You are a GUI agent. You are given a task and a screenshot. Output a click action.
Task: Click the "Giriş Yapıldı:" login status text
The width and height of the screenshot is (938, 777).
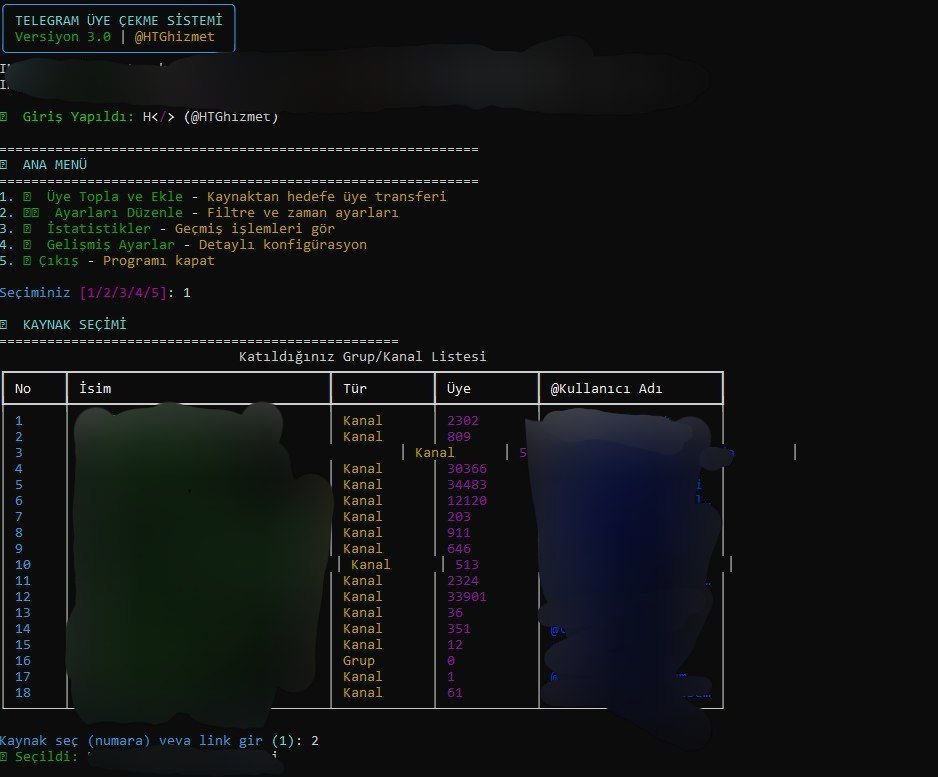click(x=78, y=117)
